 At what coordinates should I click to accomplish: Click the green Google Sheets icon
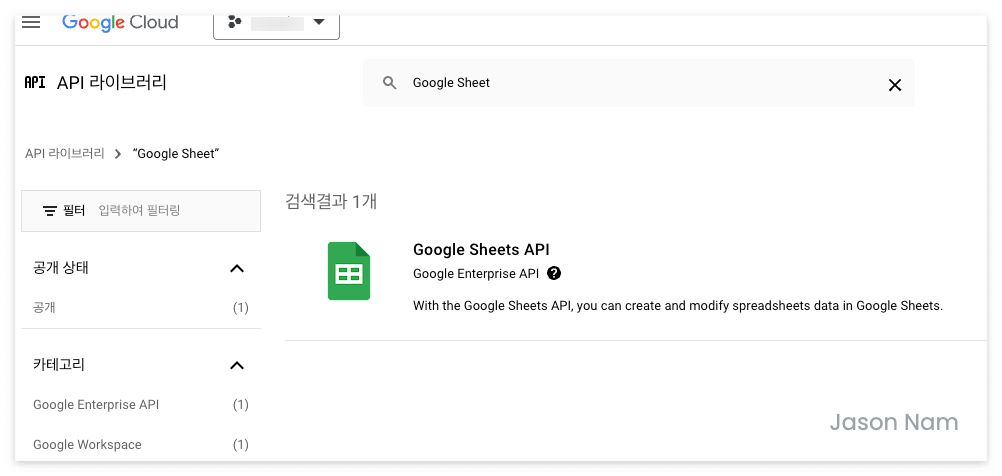(x=349, y=271)
